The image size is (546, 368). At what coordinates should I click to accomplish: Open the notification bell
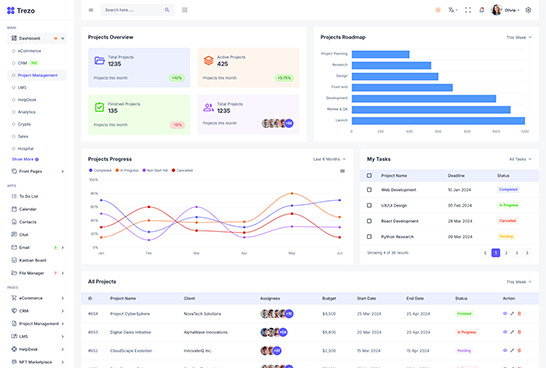pos(482,10)
